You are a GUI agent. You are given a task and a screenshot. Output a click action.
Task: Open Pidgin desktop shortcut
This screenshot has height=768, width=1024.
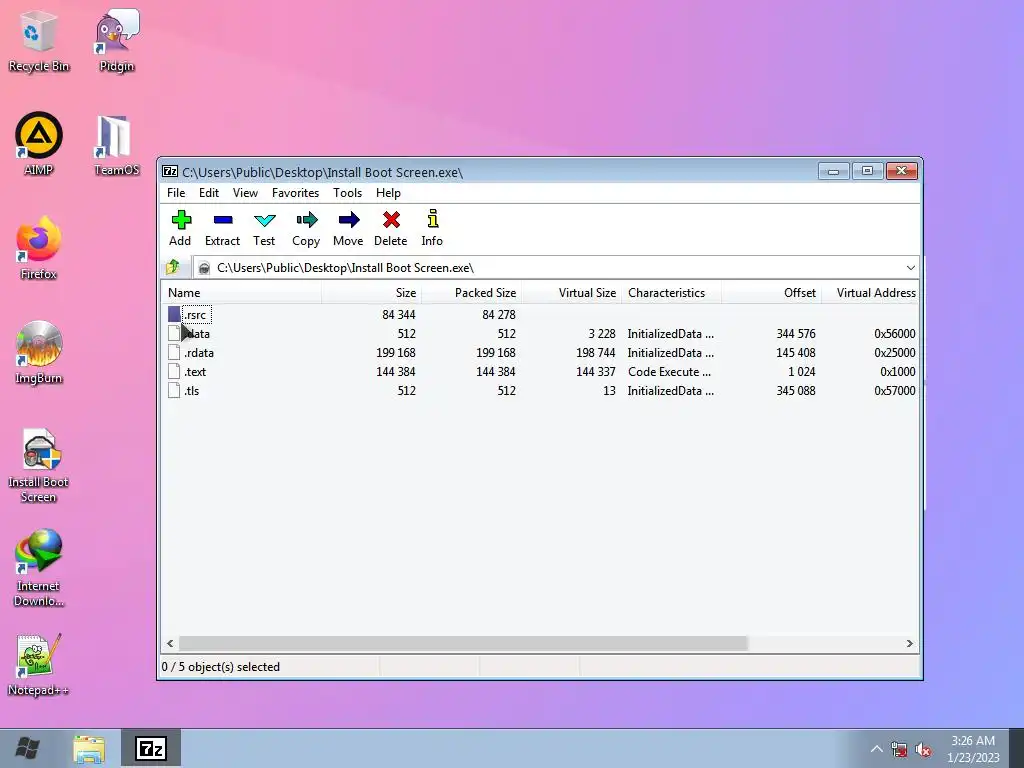pyautogui.click(x=117, y=40)
